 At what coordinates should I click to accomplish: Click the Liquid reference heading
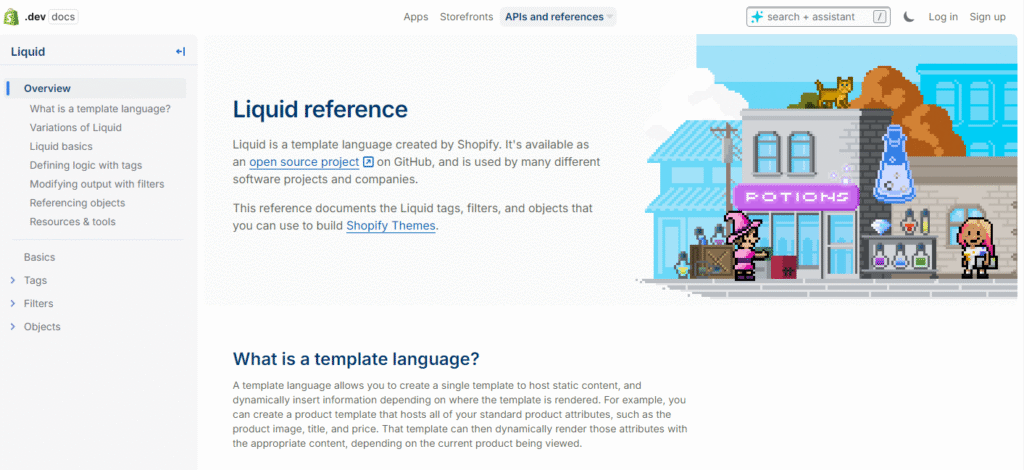click(x=320, y=109)
